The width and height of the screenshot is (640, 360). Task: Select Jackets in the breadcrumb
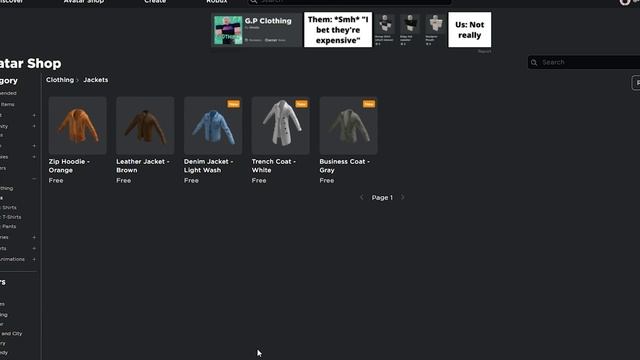pos(96,80)
